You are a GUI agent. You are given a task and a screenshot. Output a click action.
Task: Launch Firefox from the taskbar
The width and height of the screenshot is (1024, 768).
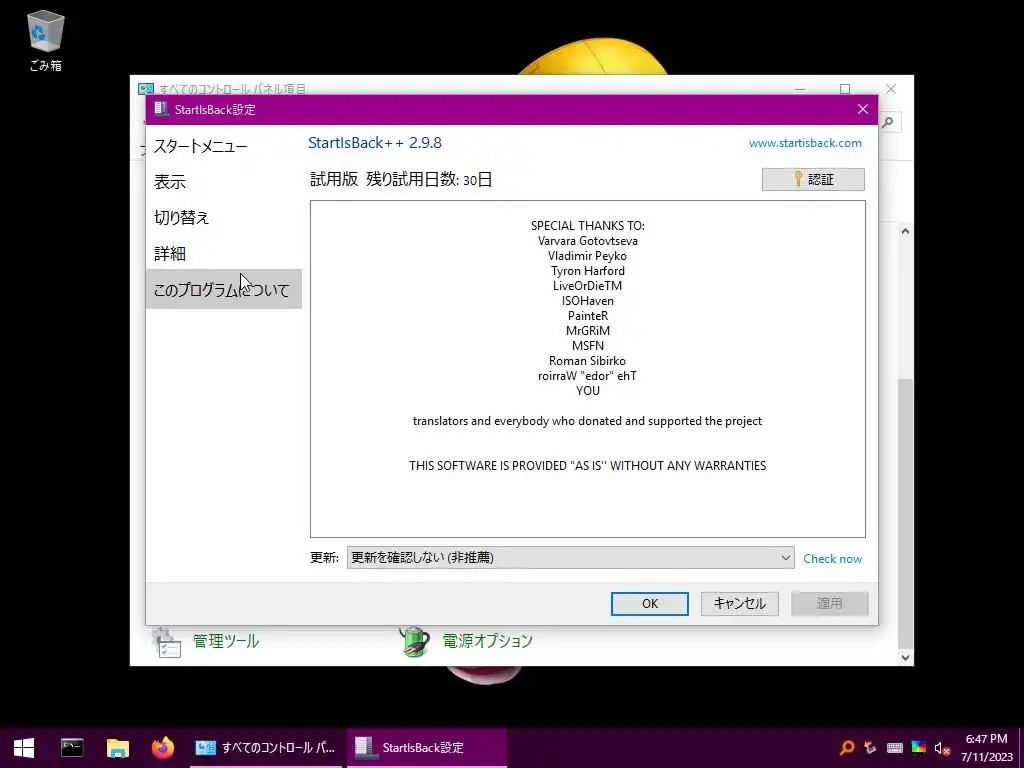coord(163,748)
